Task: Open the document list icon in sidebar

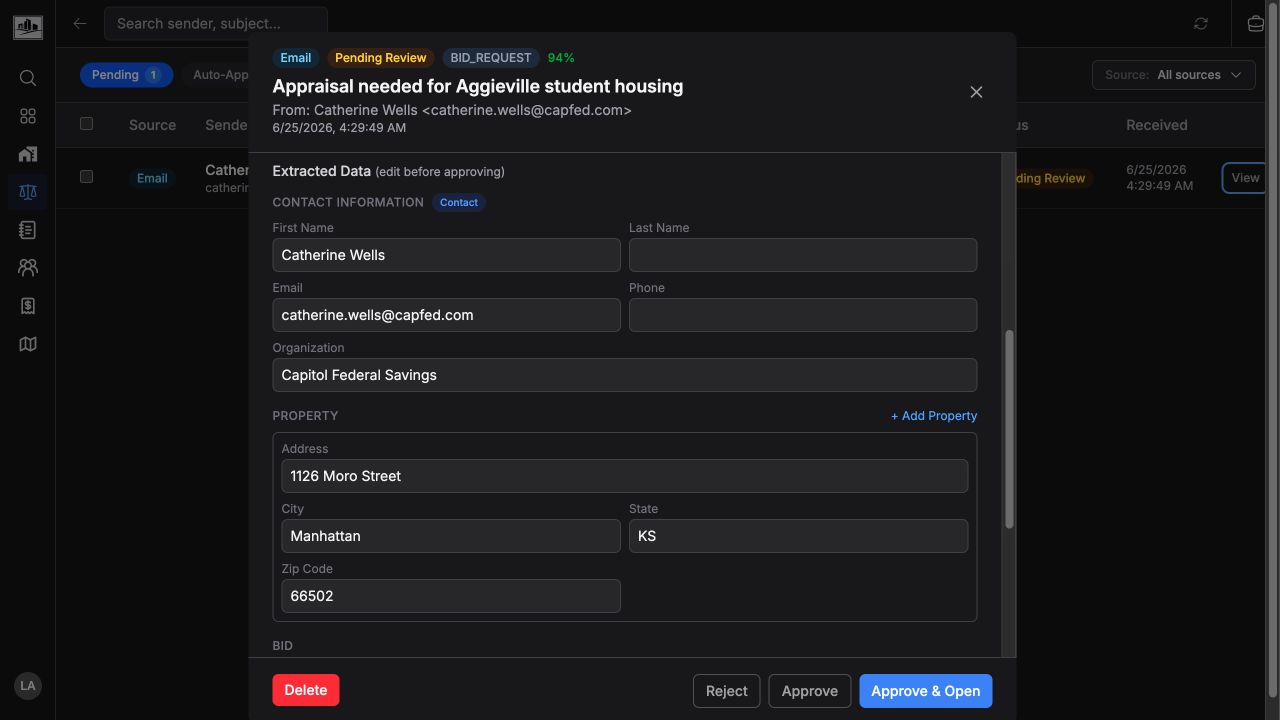Action: pos(28,230)
